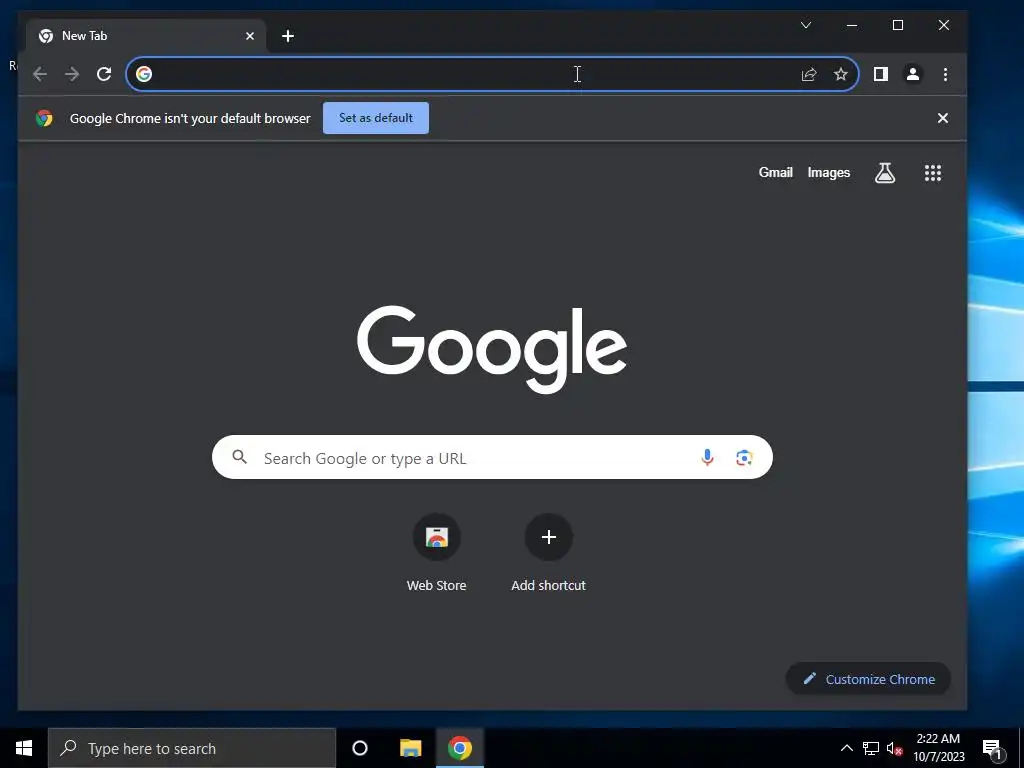Screen dimensions: 1024x768
Task: Click the forward navigation arrow
Action: click(x=72, y=74)
